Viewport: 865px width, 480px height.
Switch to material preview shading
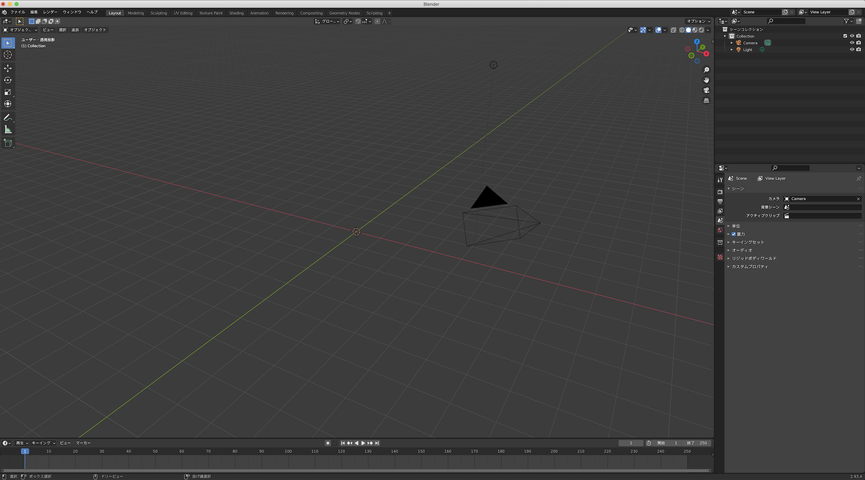click(x=695, y=30)
